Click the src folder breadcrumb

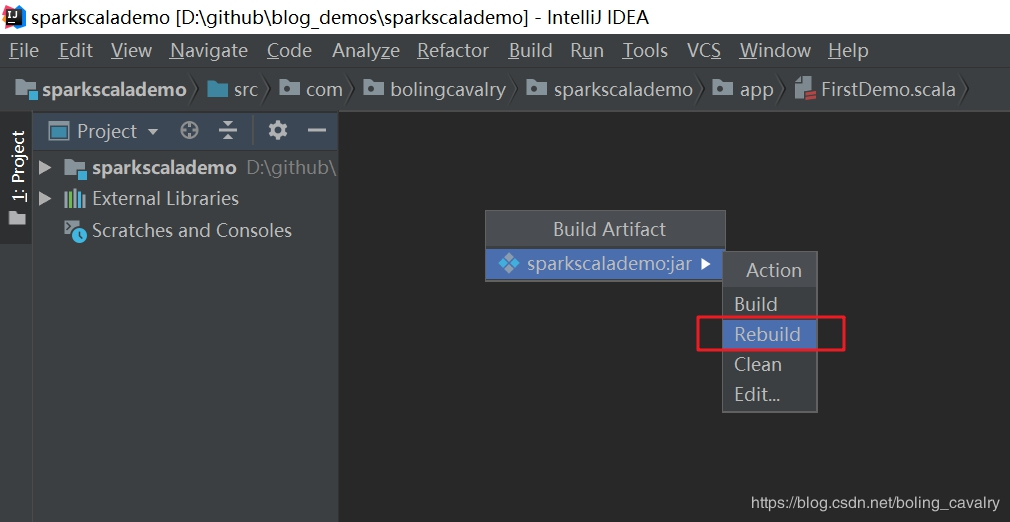click(x=233, y=89)
